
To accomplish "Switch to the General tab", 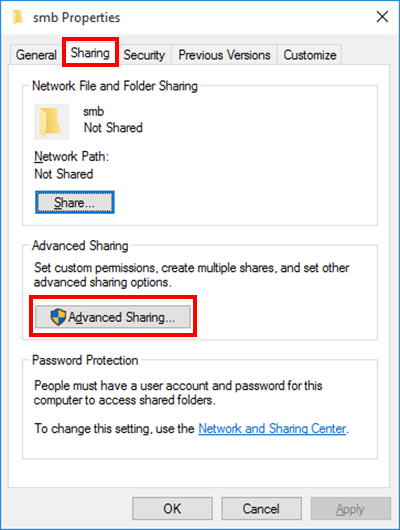I will [36, 55].
